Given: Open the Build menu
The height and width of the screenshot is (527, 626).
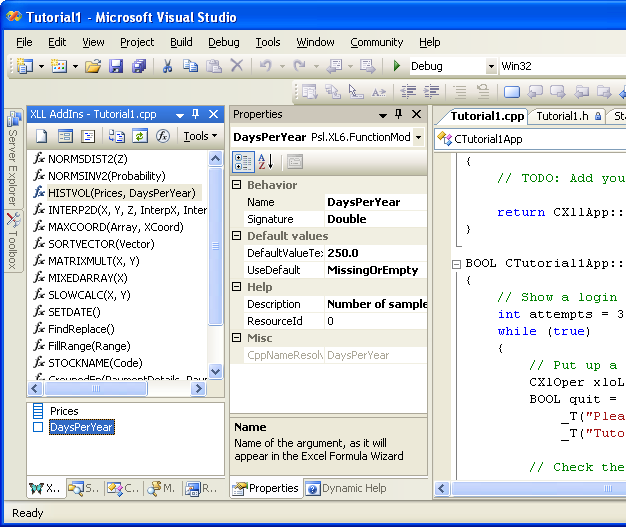Looking at the screenshot, I should pos(181,42).
